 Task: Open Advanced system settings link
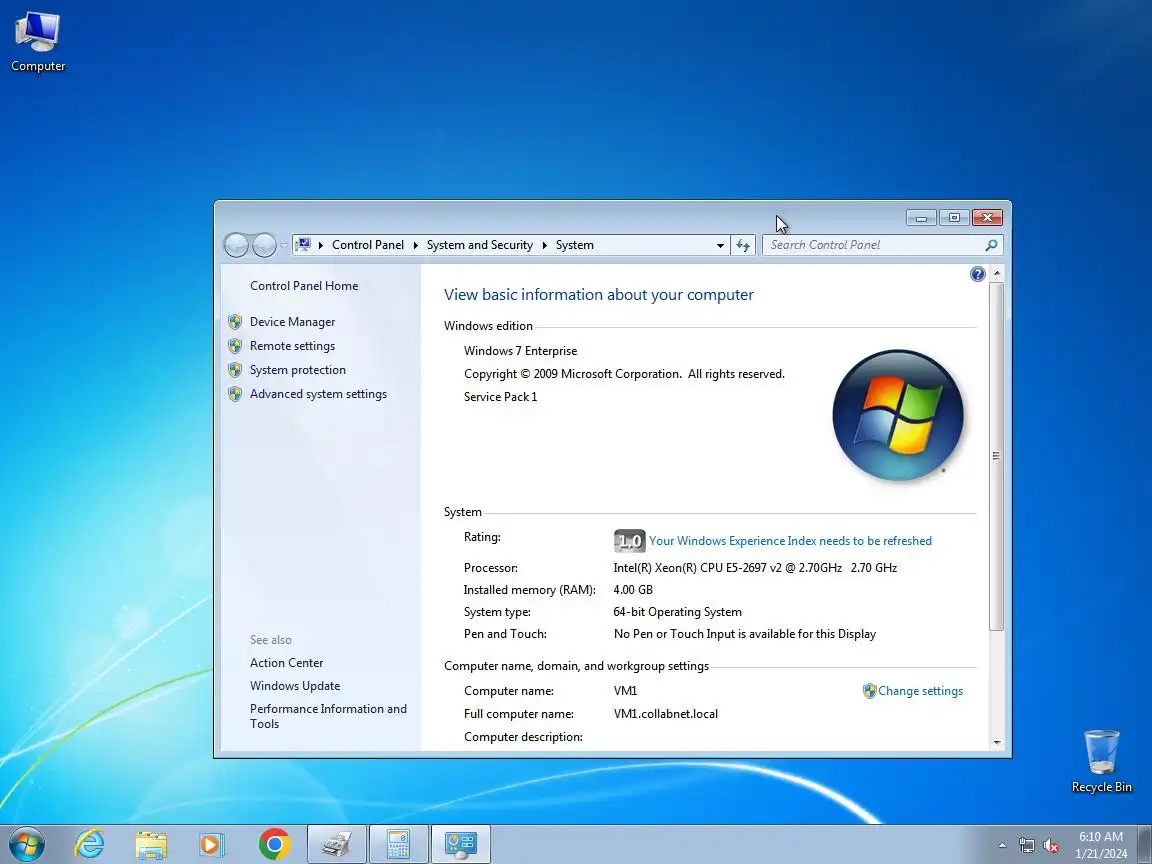pyautogui.click(x=318, y=394)
